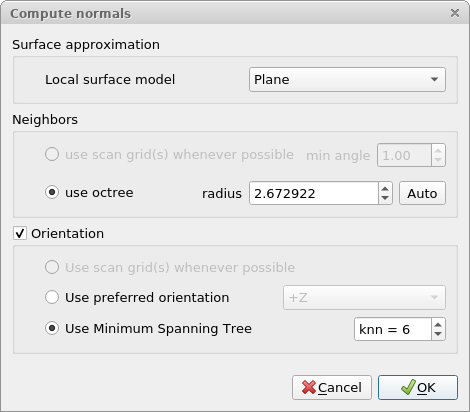Select Use Minimum Spanning Tree option
This screenshot has width=470, height=412.
pos(52,328)
